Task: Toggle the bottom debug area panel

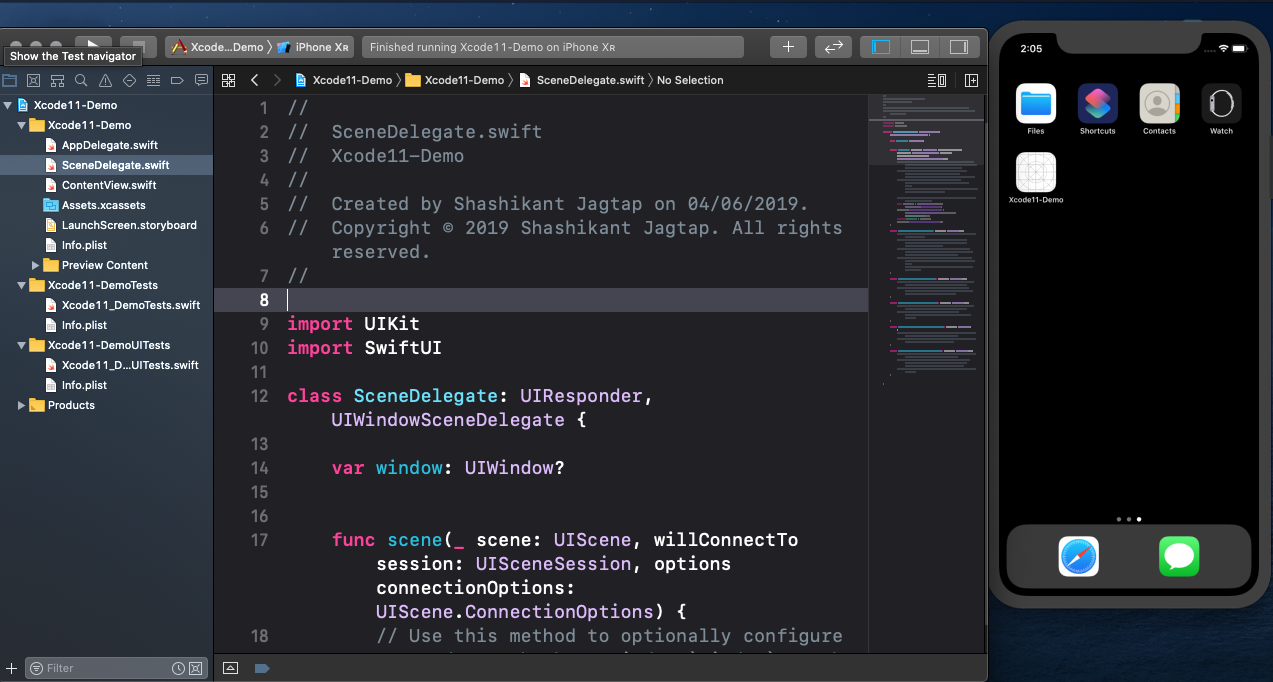Action: 920,47
